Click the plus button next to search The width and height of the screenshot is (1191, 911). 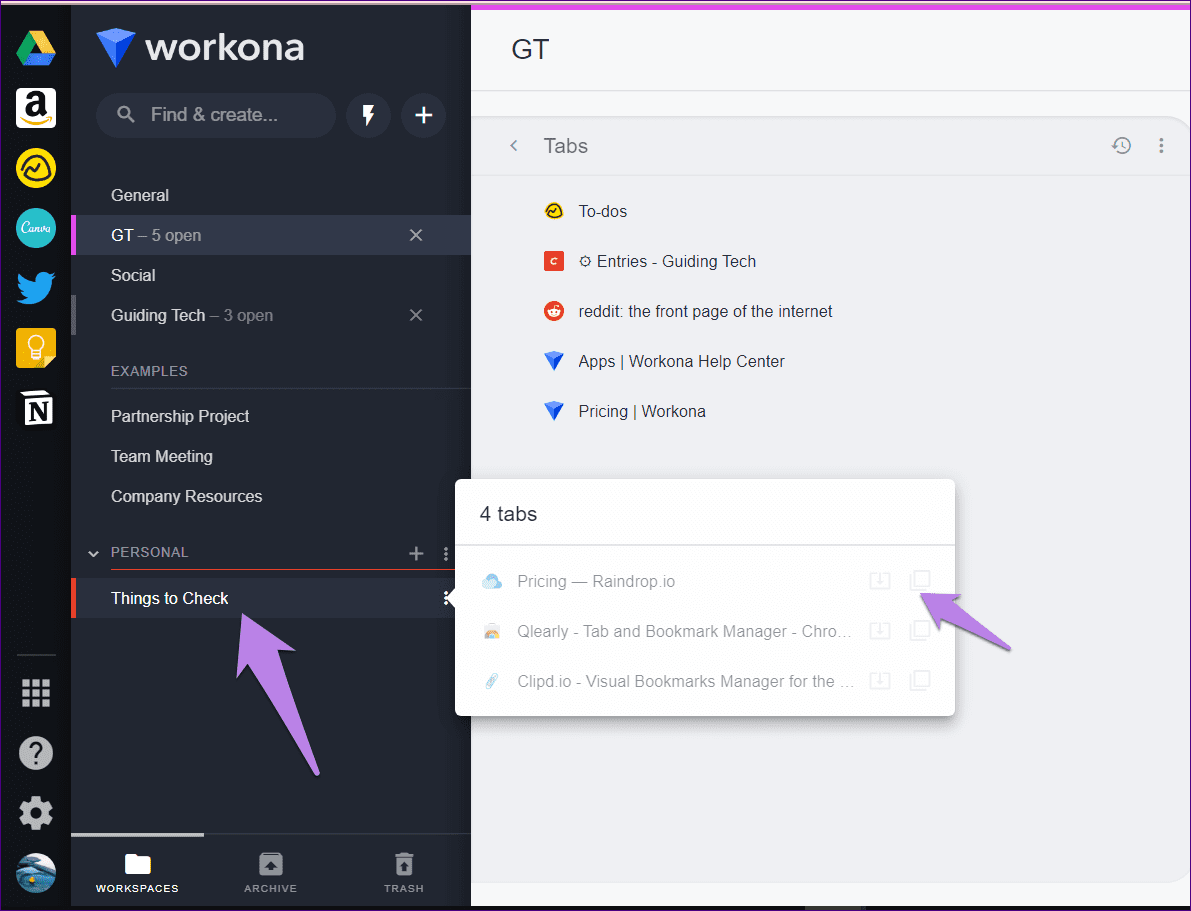coord(423,115)
